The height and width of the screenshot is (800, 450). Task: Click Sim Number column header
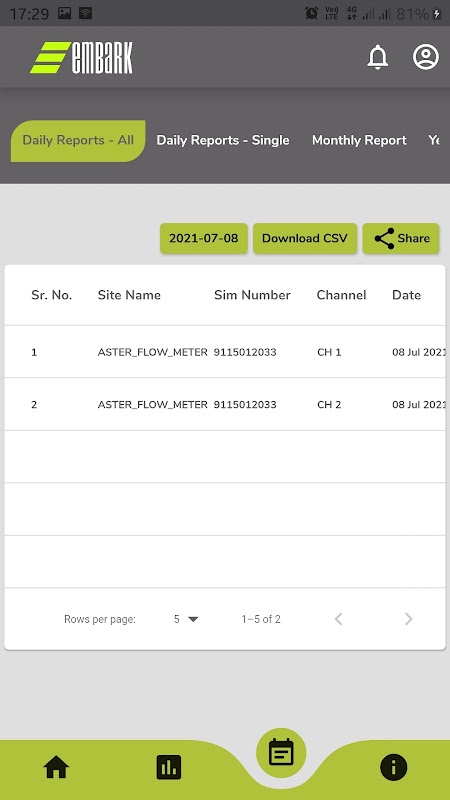(x=252, y=295)
